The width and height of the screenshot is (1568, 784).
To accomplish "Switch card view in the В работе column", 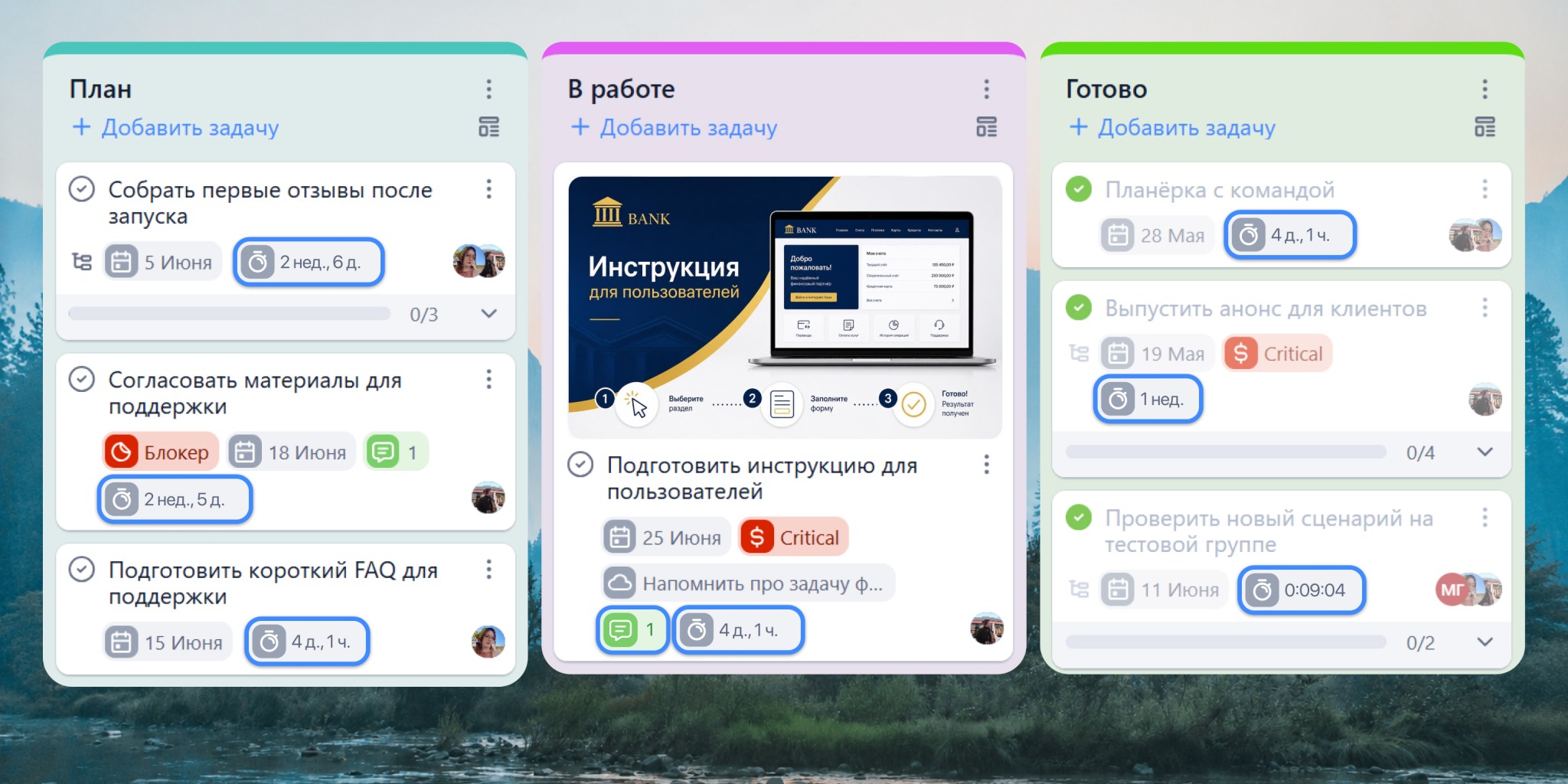I will [986, 127].
